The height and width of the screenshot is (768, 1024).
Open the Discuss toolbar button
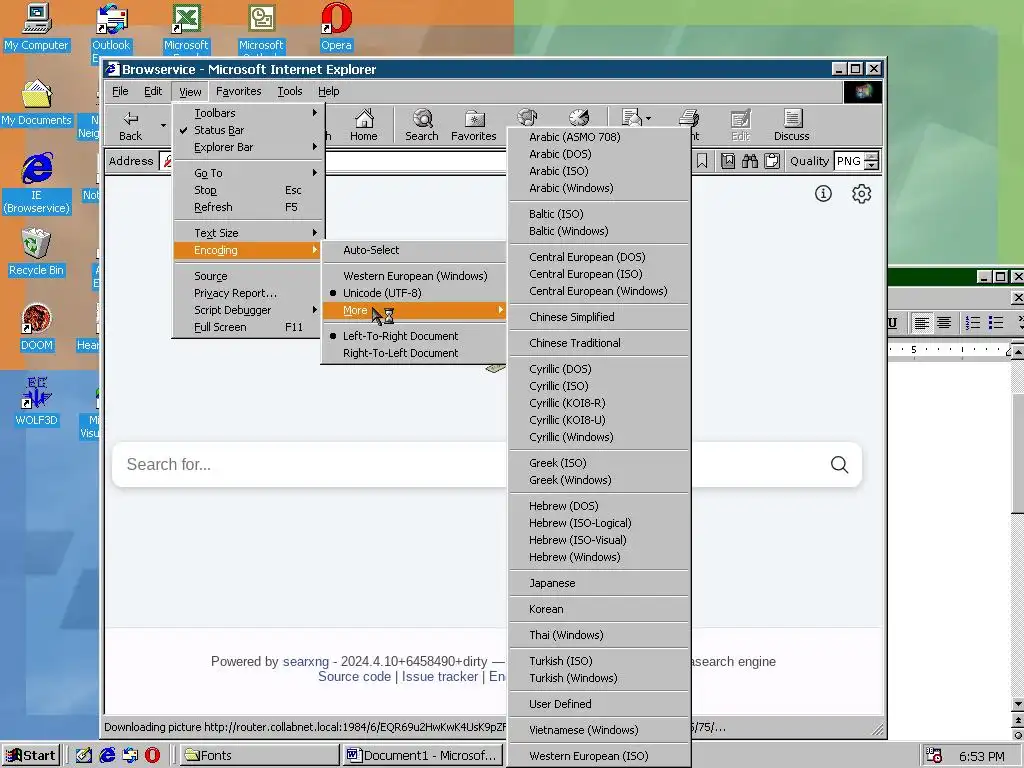coord(792,125)
